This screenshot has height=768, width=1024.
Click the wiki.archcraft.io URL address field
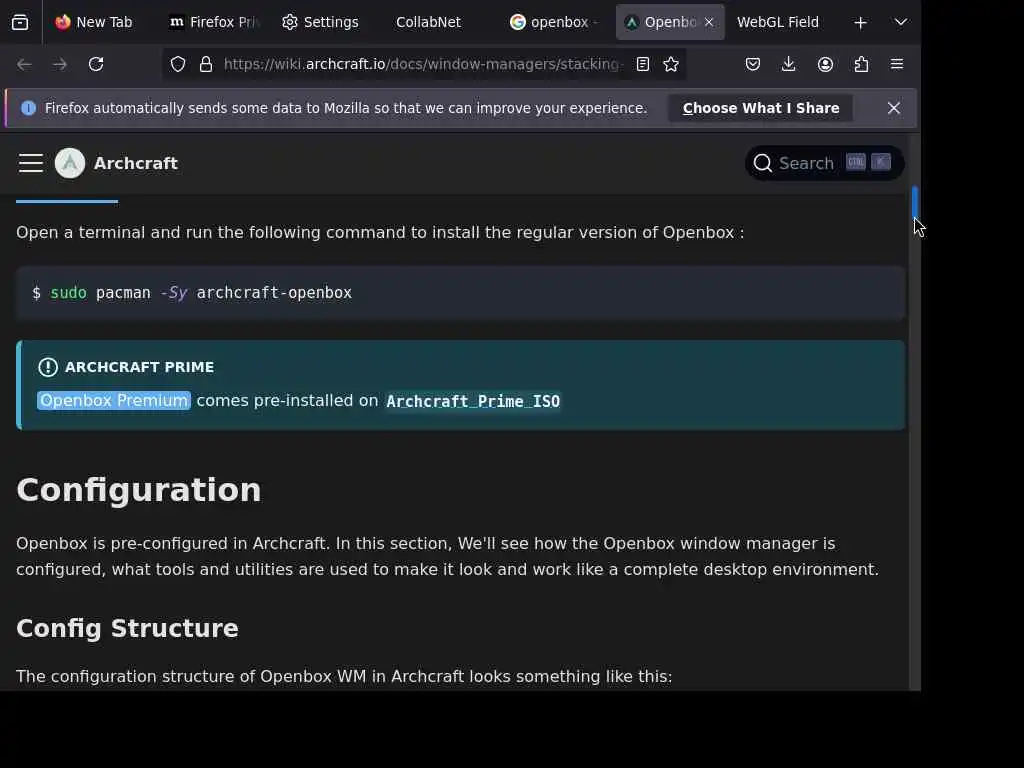423,64
